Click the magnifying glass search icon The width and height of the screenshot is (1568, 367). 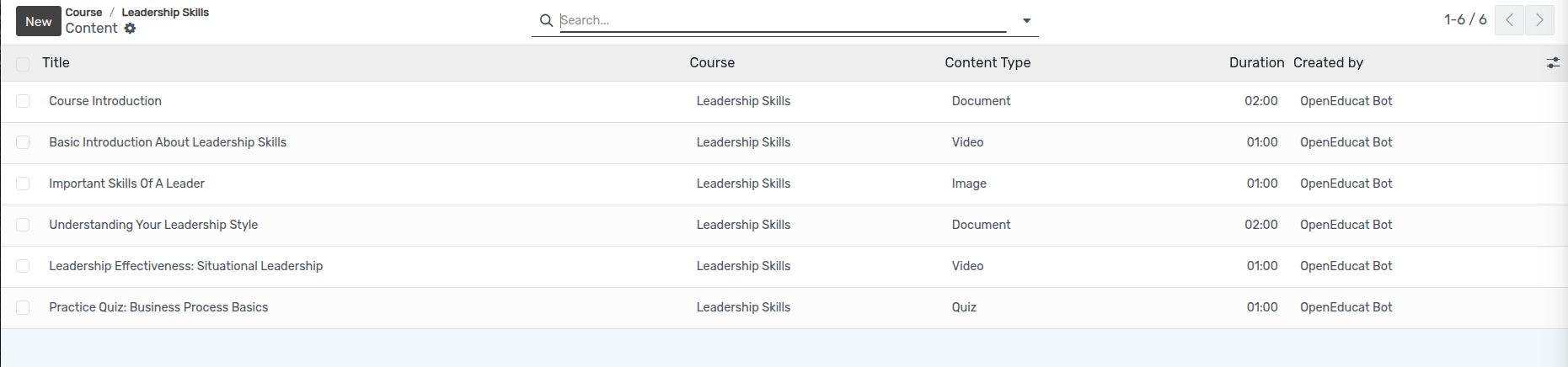546,20
